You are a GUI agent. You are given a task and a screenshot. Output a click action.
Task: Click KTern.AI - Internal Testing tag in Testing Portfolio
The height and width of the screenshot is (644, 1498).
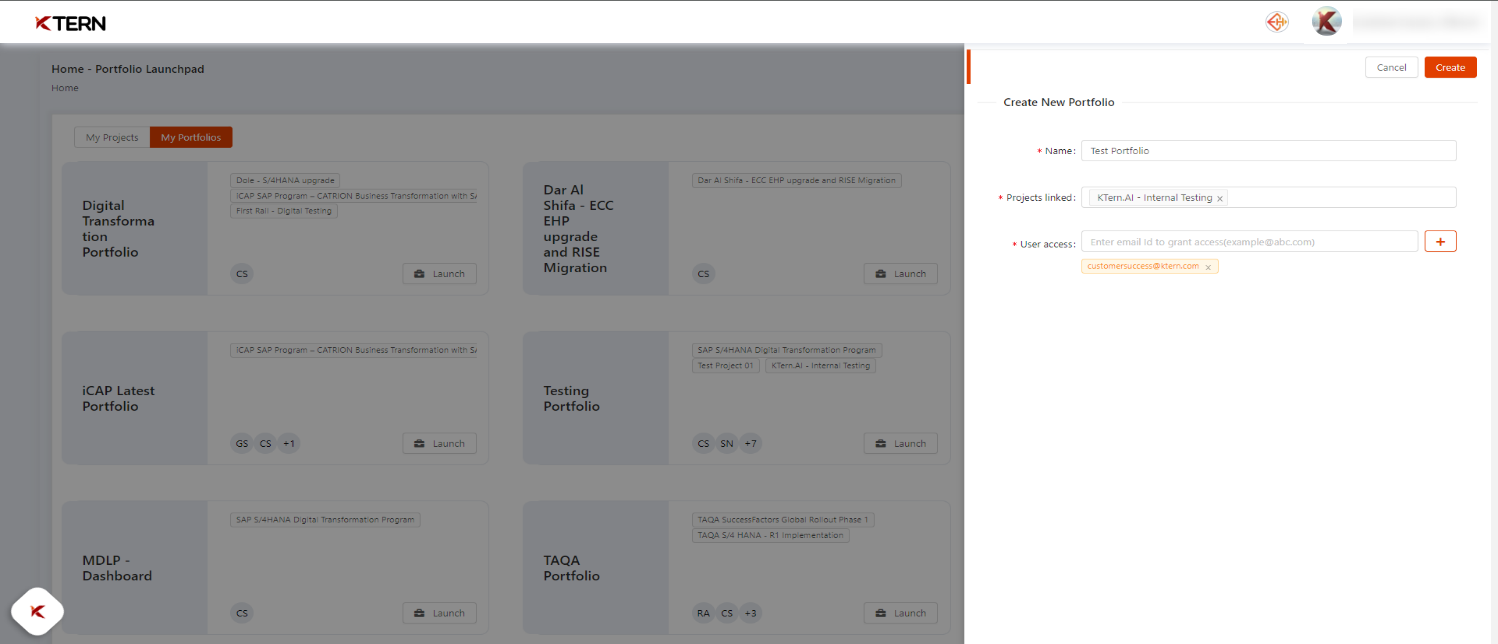[820, 365]
